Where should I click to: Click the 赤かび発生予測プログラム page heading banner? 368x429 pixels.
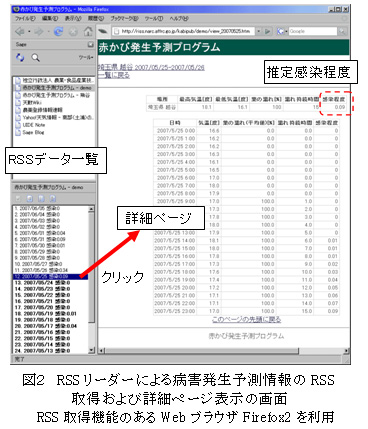(x=223, y=48)
